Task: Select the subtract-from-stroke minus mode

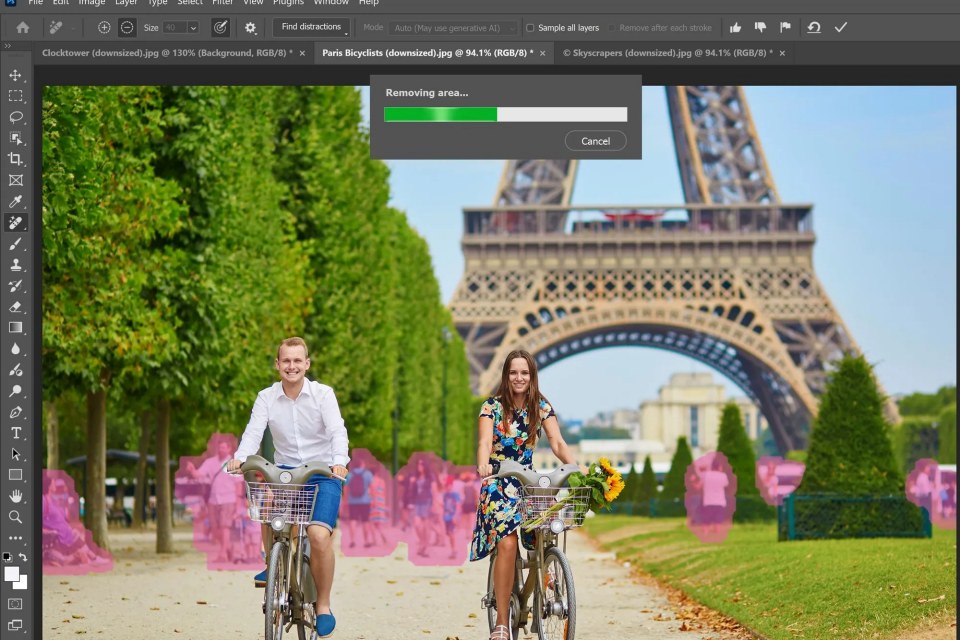Action: pyautogui.click(x=127, y=28)
